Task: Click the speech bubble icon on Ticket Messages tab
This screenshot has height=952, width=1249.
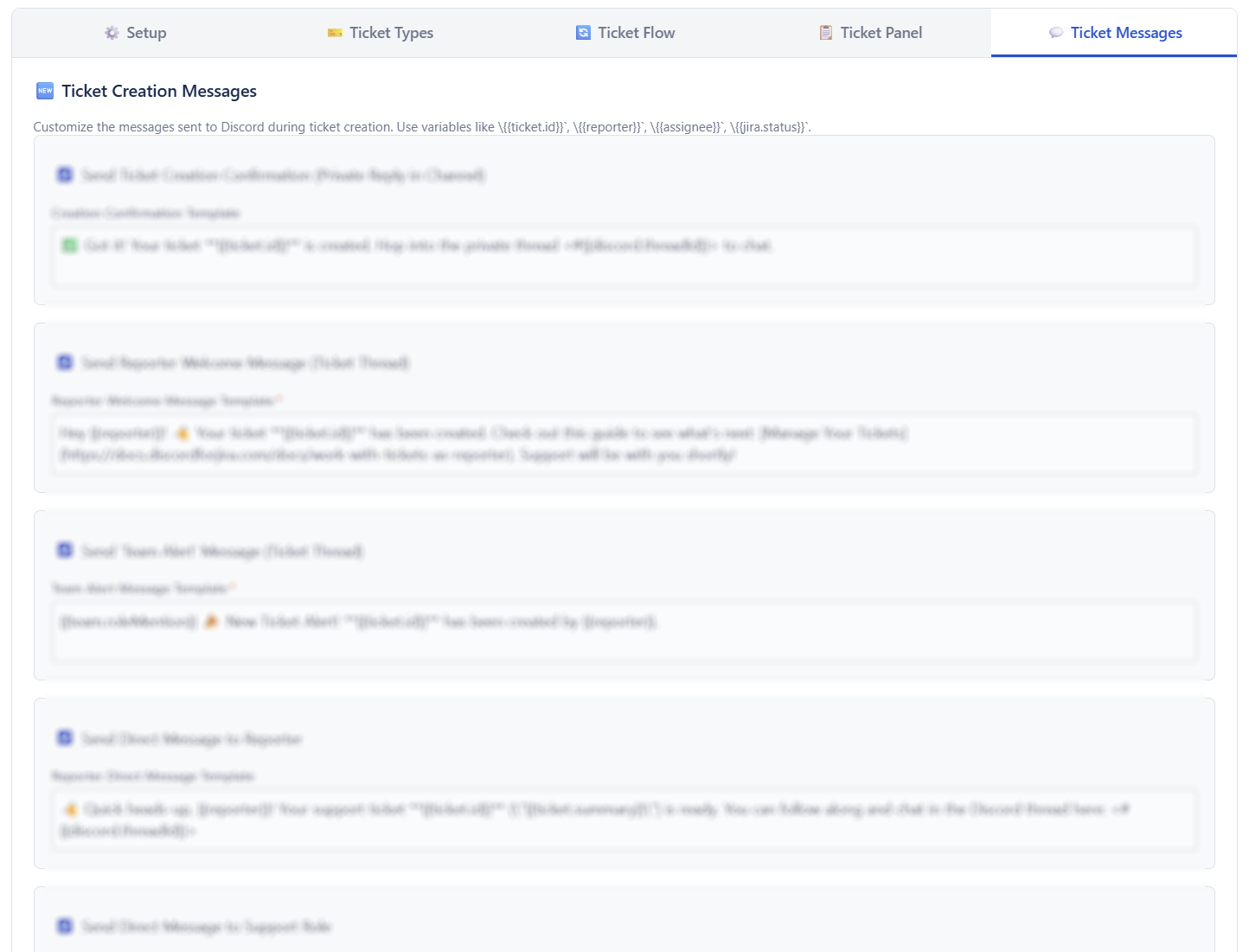Action: (x=1056, y=32)
